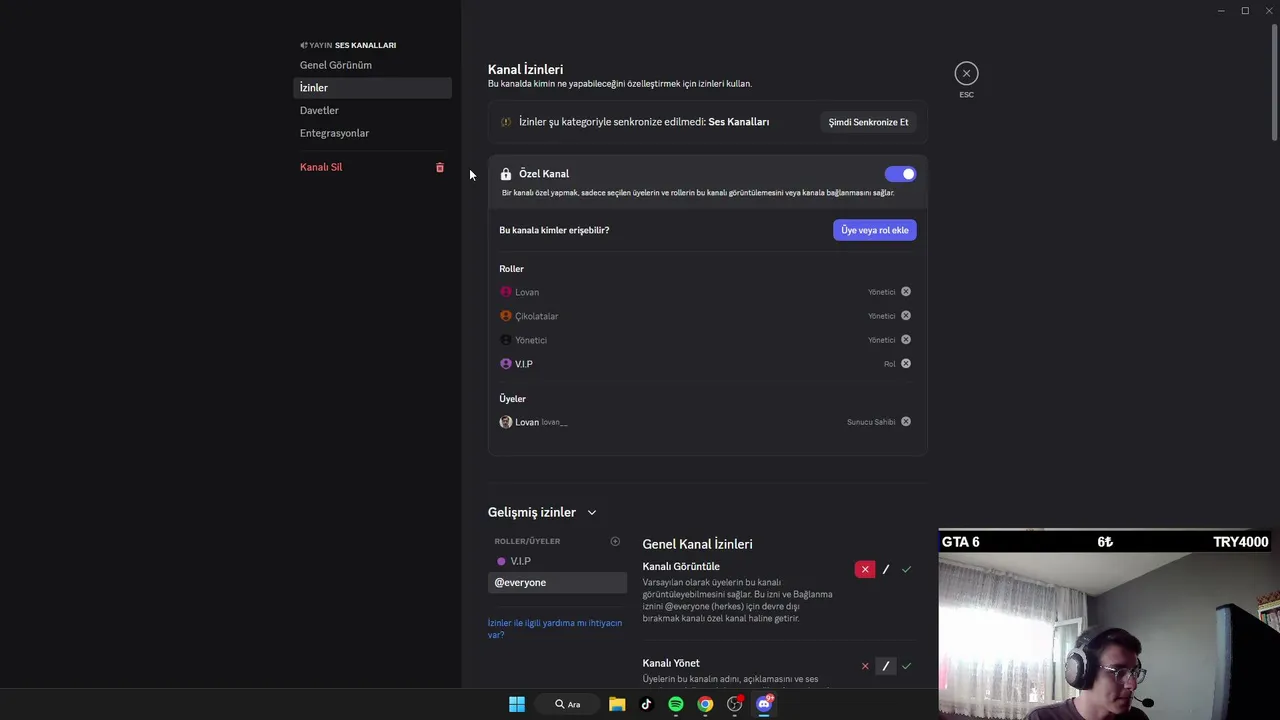This screenshot has height=720, width=1280.
Task: Click the Çikolatalar role orange icon
Action: click(506, 316)
